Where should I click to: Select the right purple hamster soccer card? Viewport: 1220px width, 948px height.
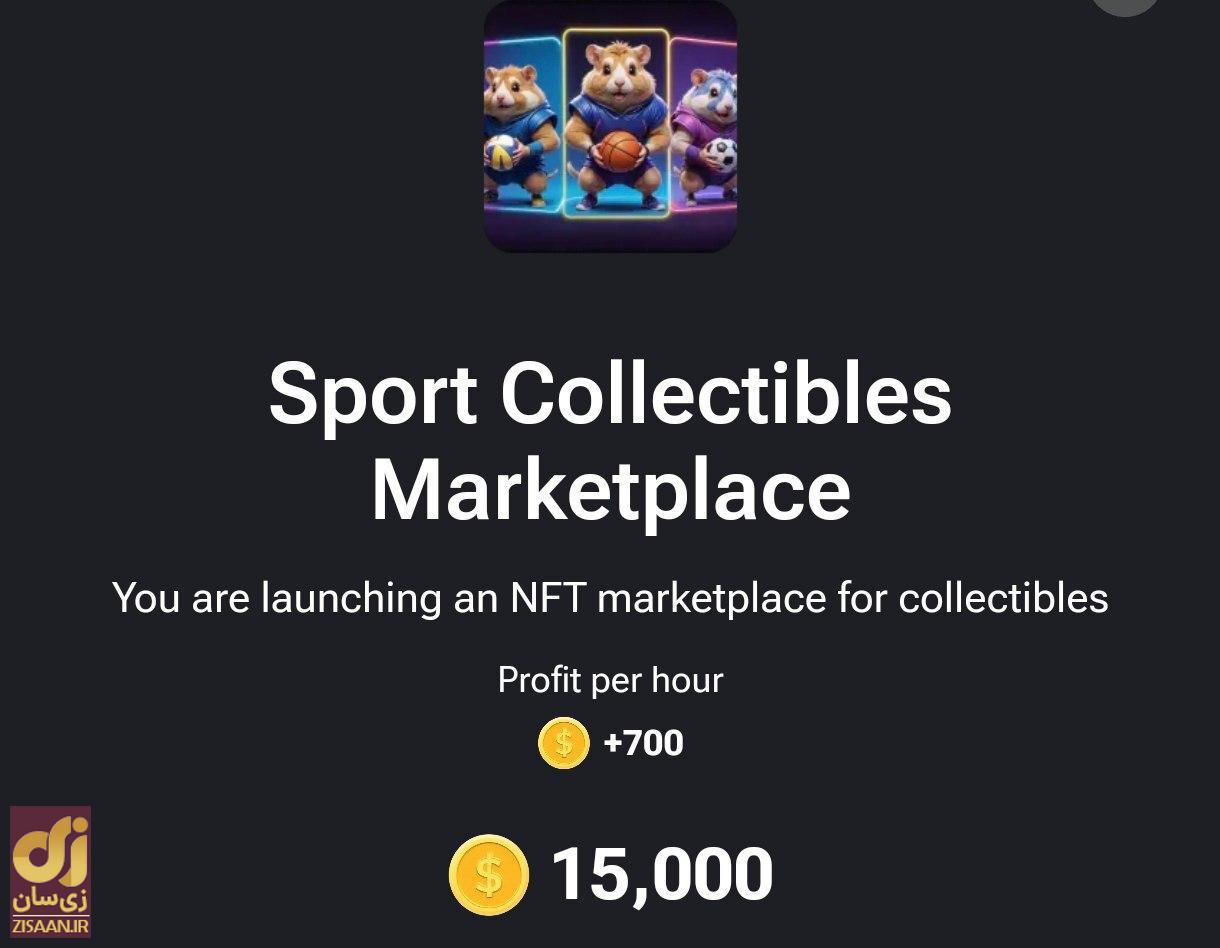[x=708, y=120]
